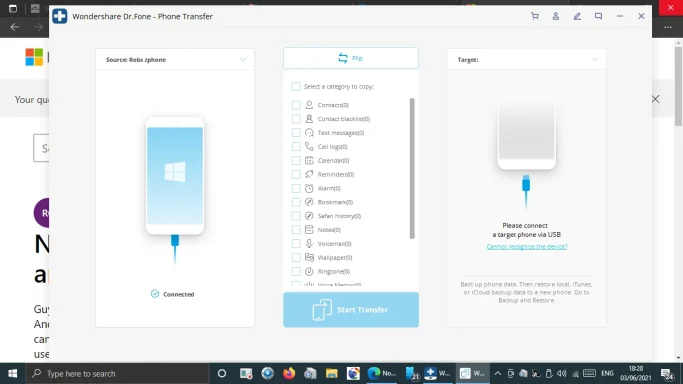Open the shopping cart icon in title bar
Image resolution: width=683 pixels, height=384 pixels.
point(534,17)
